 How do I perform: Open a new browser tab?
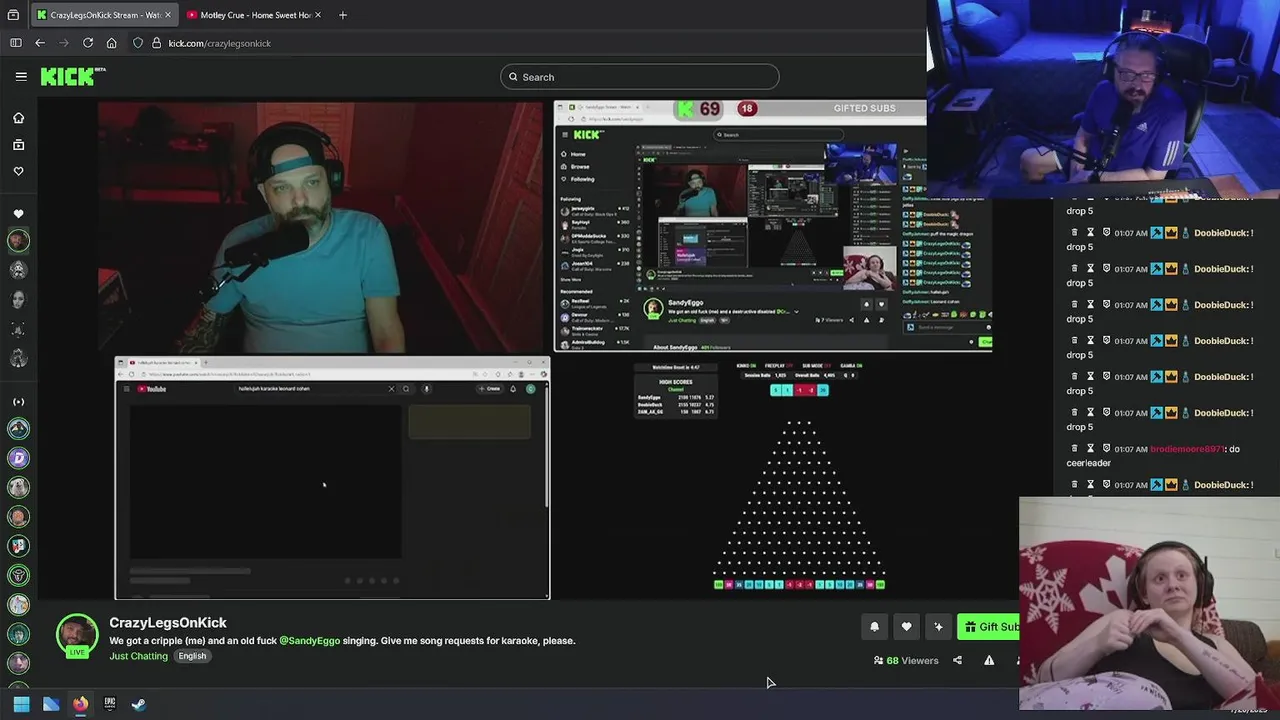(x=343, y=15)
